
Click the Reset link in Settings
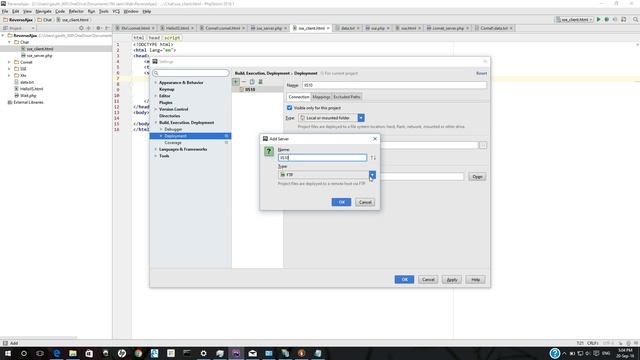tap(481, 73)
